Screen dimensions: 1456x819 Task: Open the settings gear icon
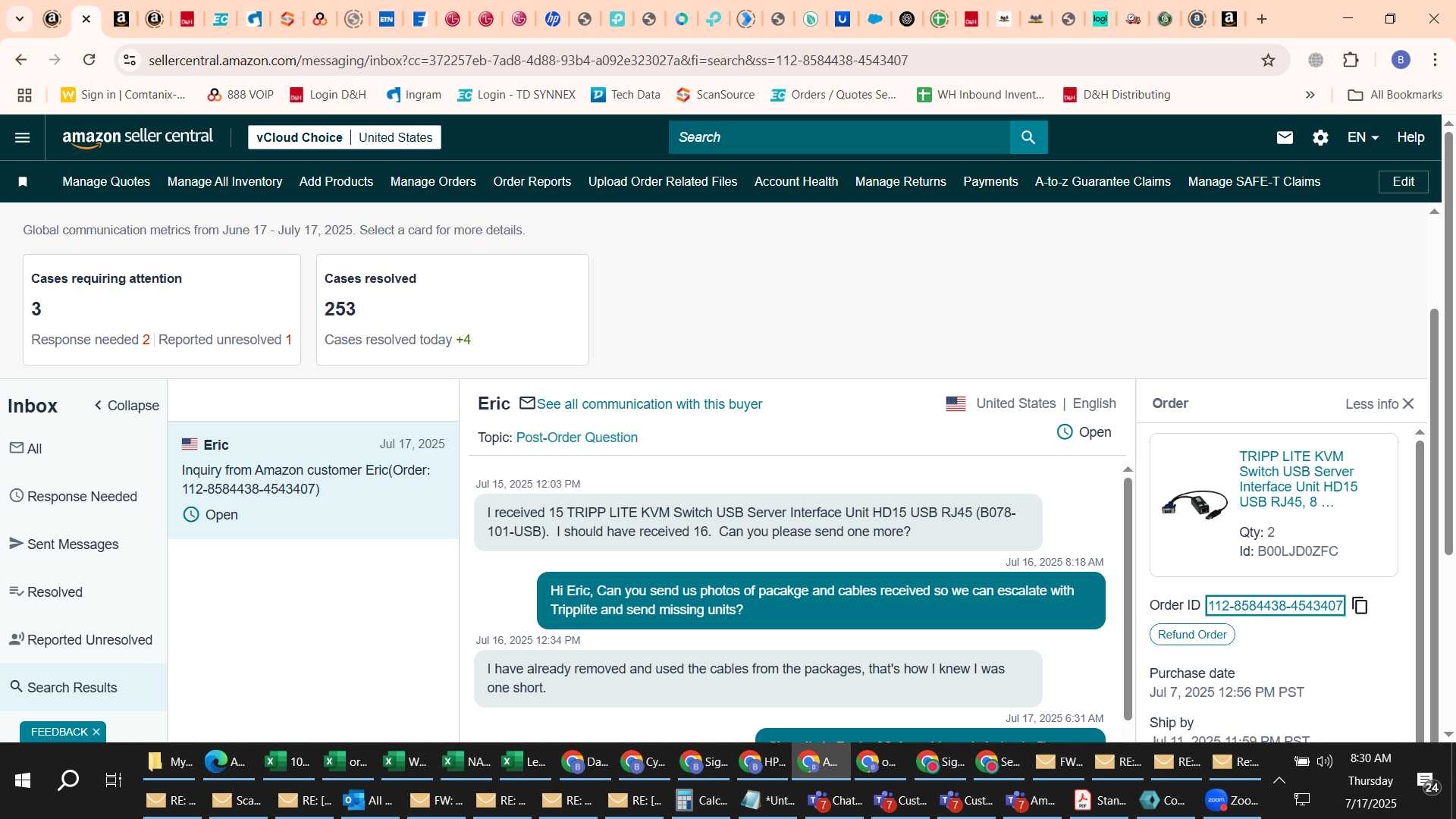(x=1320, y=137)
